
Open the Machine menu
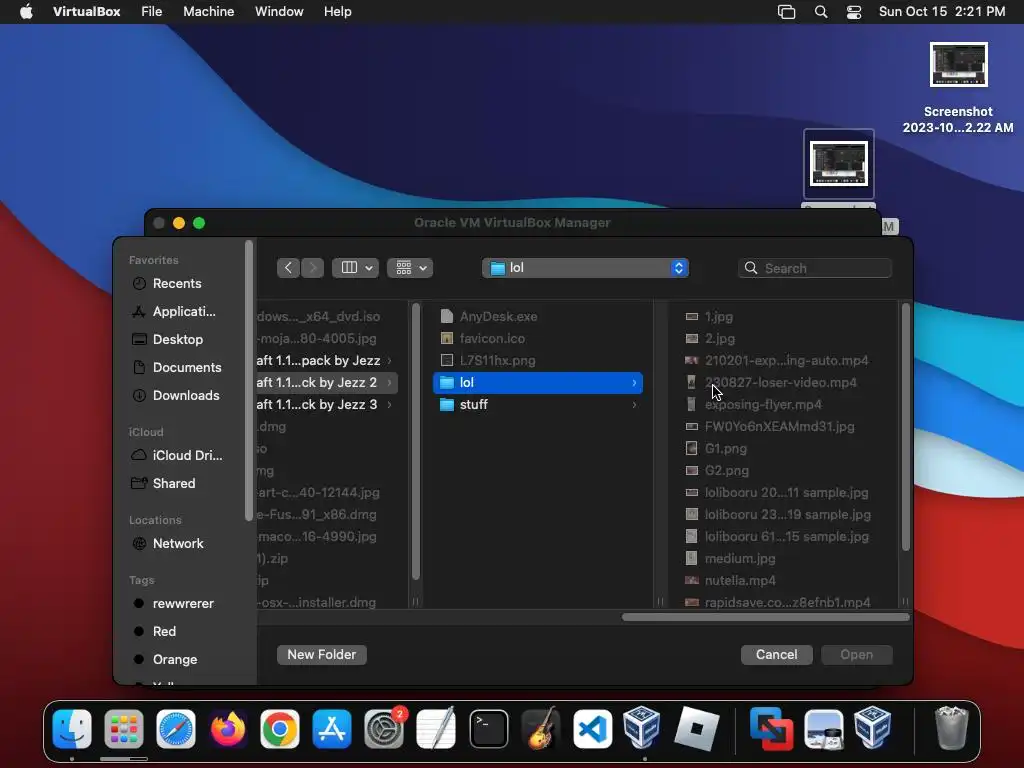click(208, 12)
